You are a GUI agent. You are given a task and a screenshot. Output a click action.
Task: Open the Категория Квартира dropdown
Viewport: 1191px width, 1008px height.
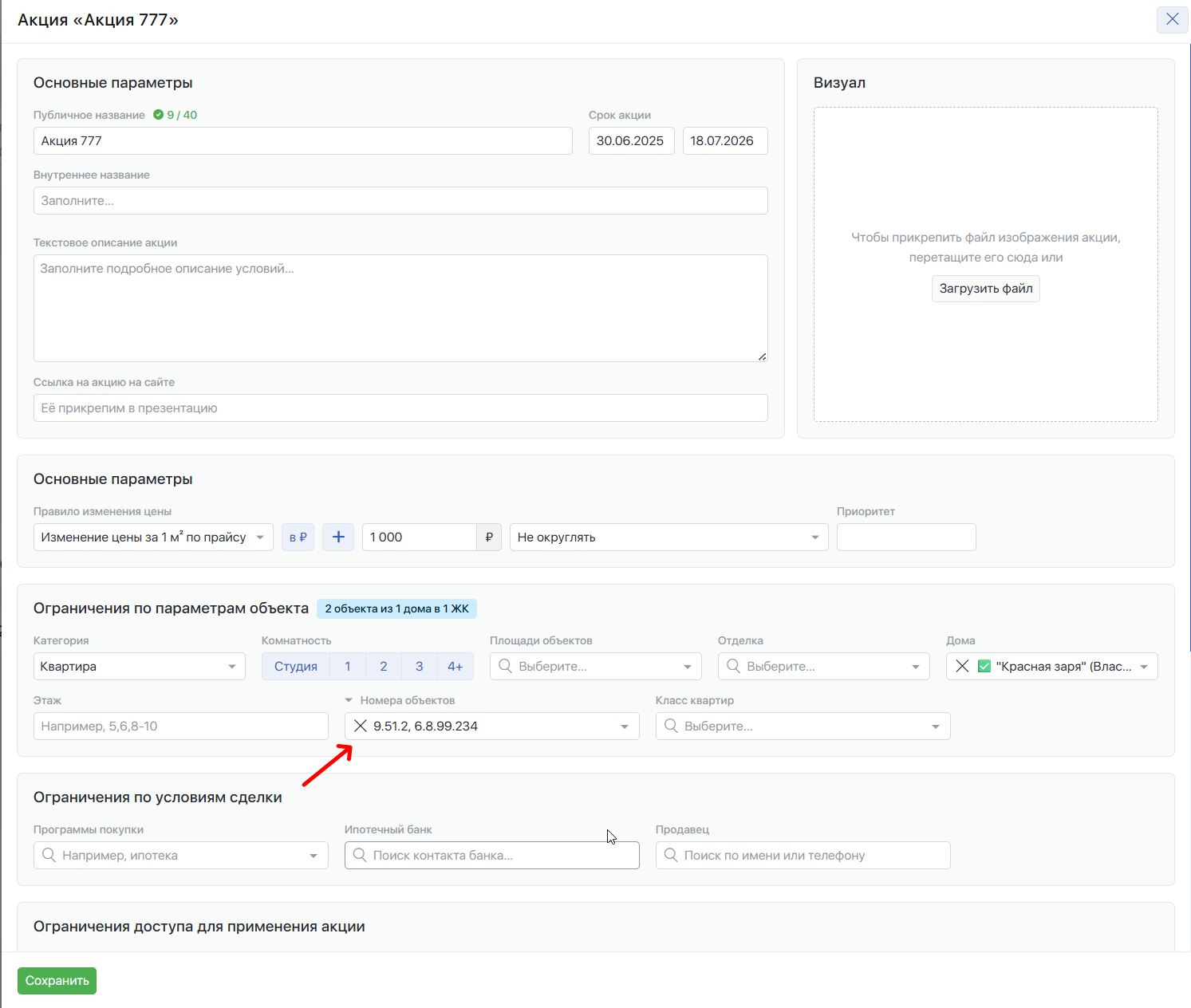tap(139, 666)
